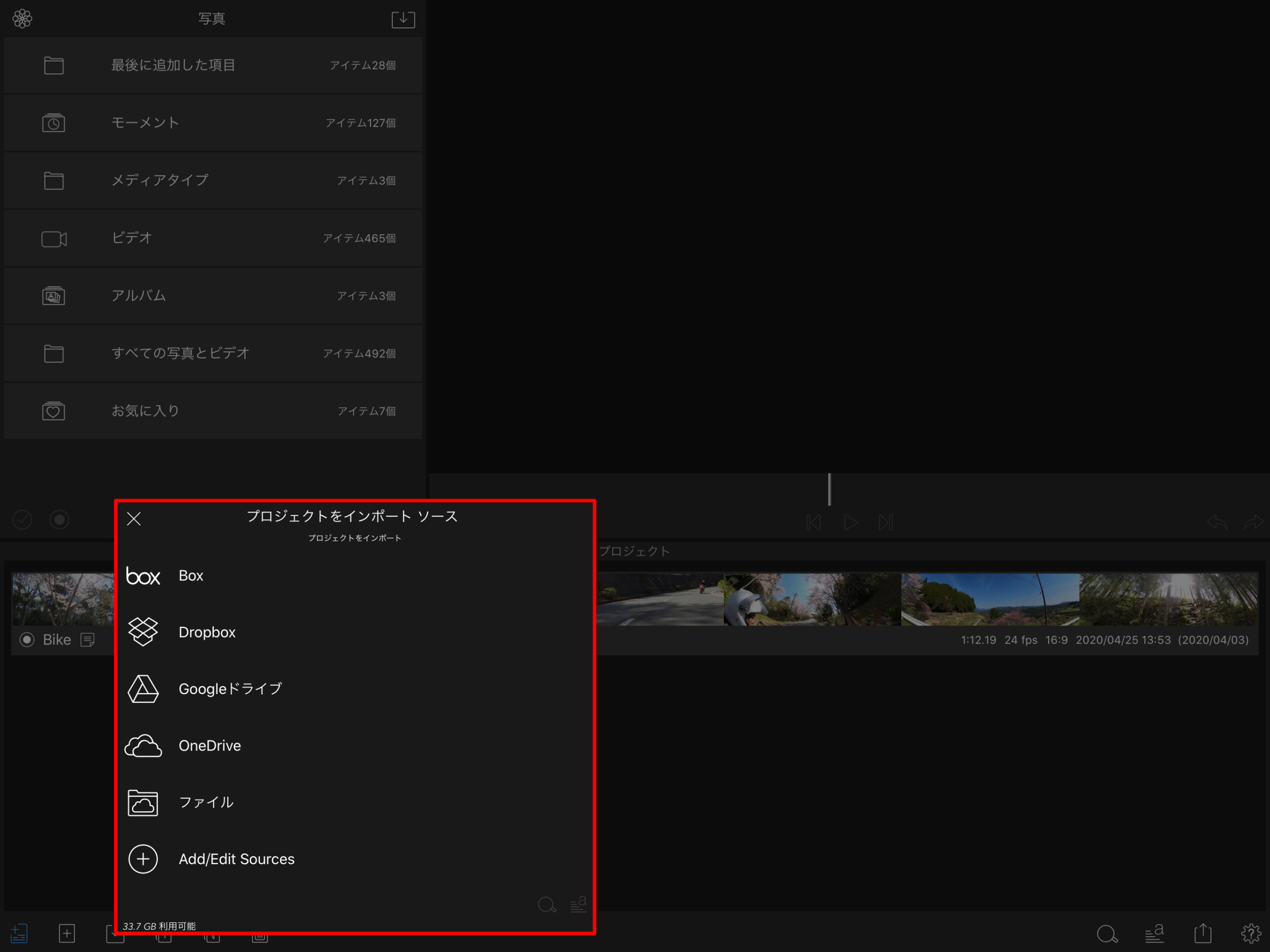Choose Dropbox as import source
1270x952 pixels.
[x=355, y=632]
